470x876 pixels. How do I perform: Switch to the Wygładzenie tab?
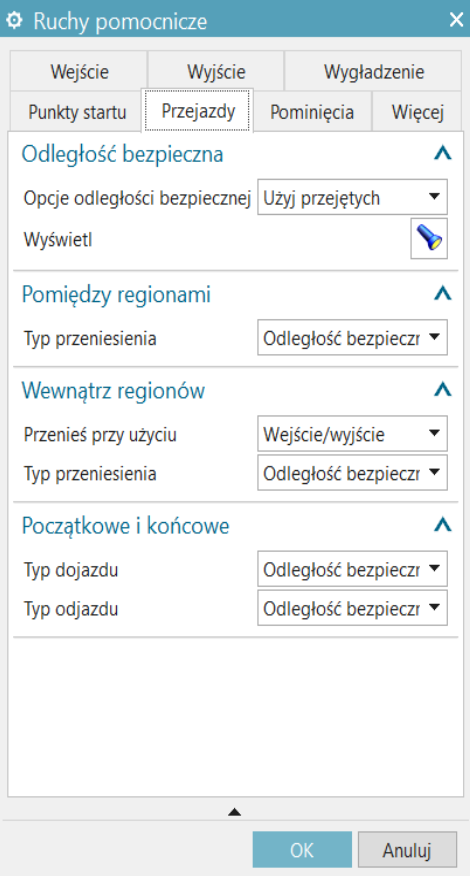point(373,72)
